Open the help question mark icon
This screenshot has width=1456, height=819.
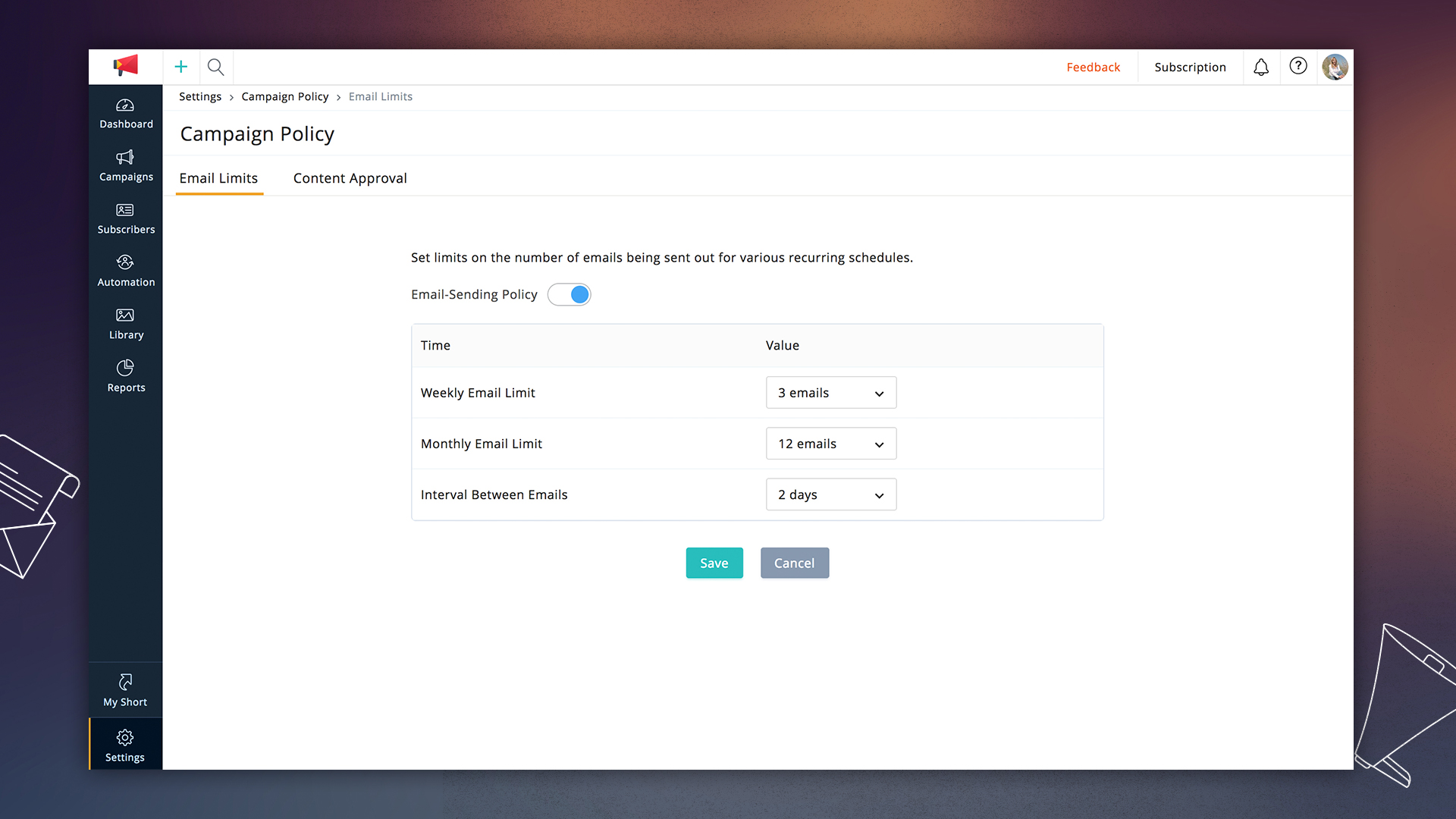(x=1298, y=67)
